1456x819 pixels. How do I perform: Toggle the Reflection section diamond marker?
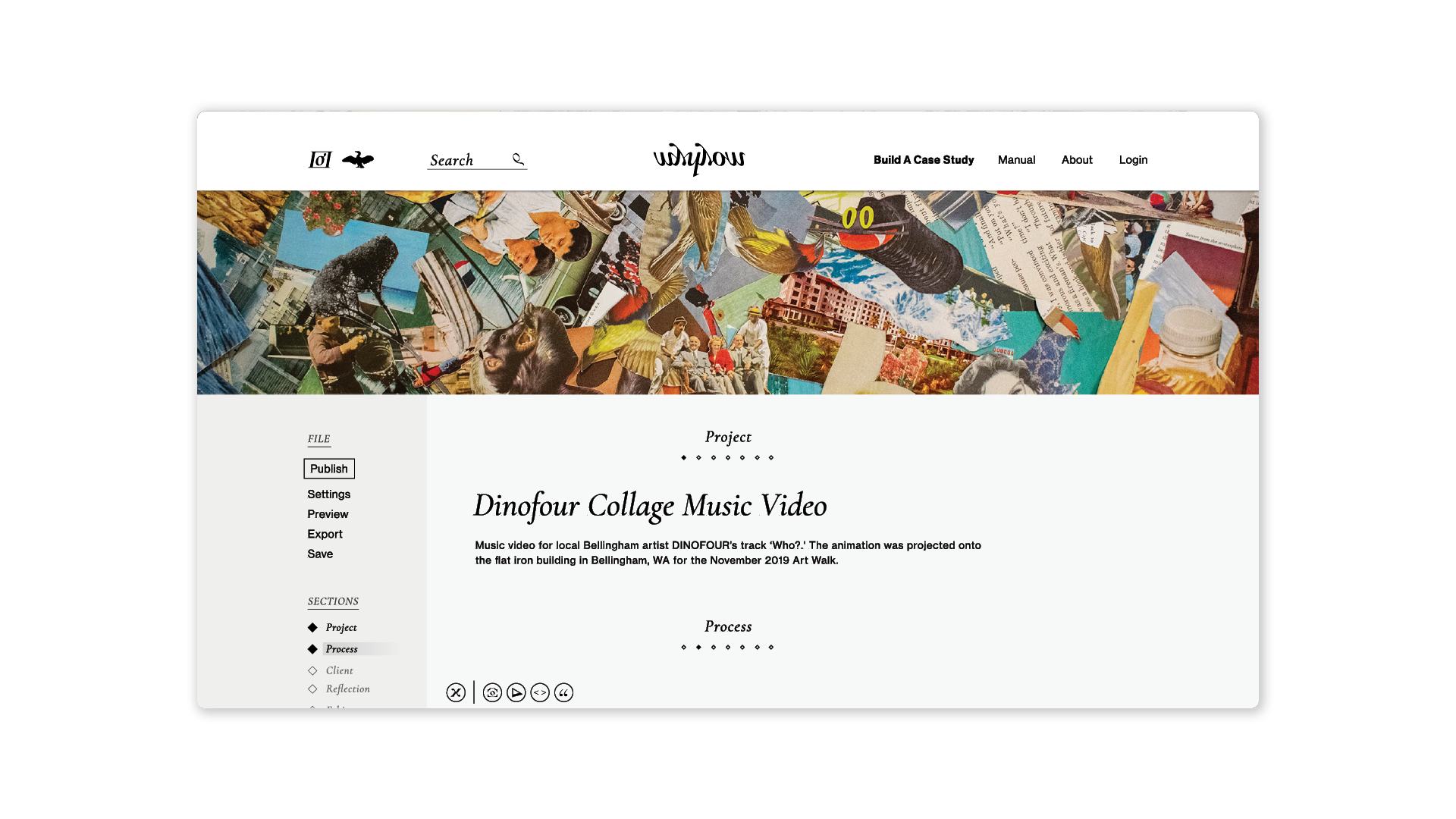312,689
